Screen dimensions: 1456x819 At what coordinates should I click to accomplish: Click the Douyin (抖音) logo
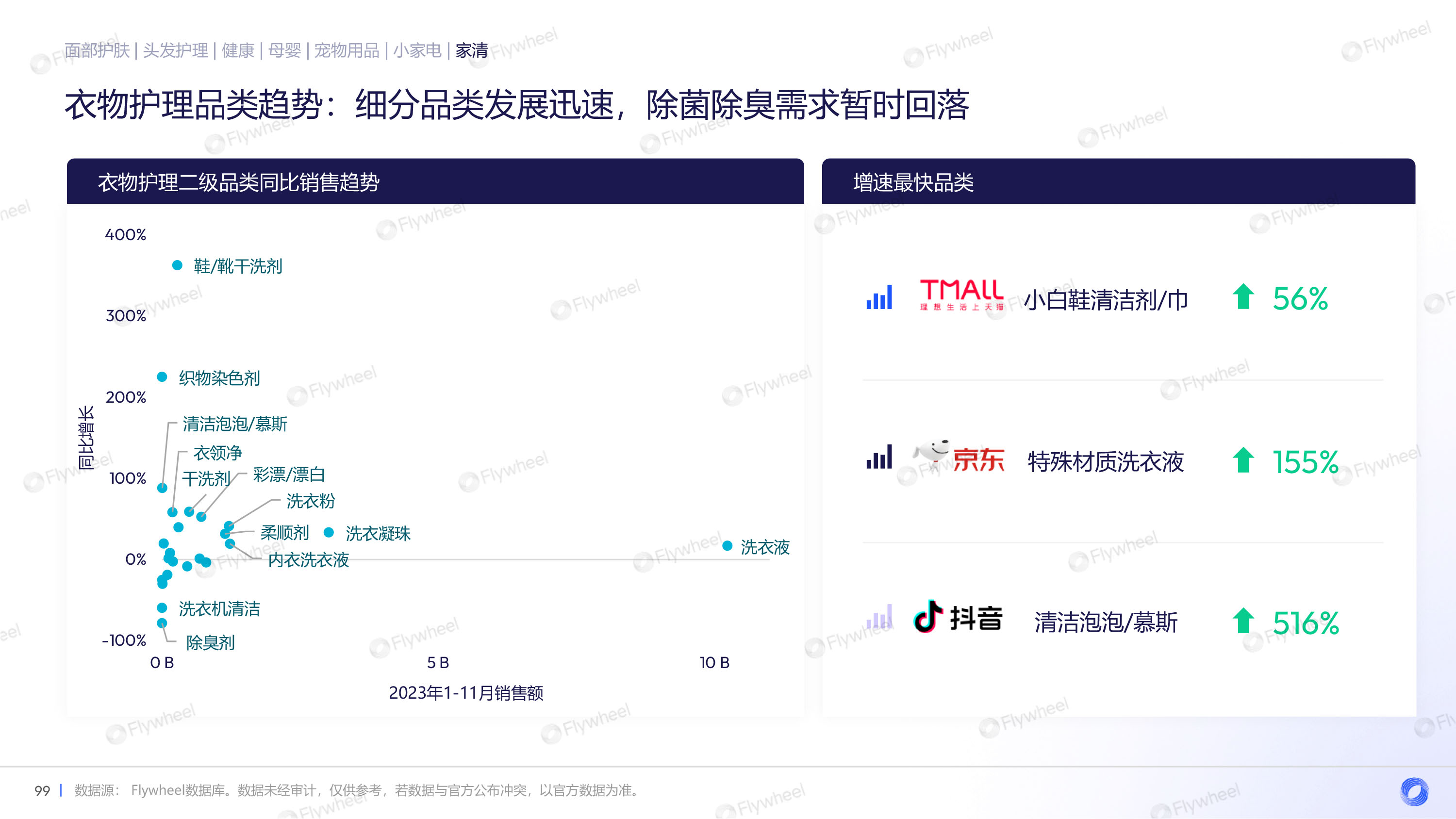coord(958,617)
